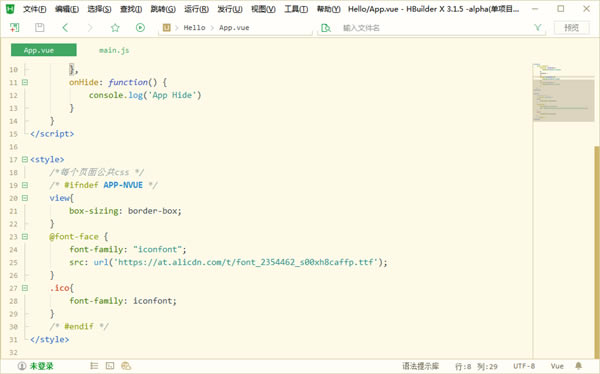Click the box-sizing: border-box text
This screenshot has height=374, width=600.
pyautogui.click(x=125, y=211)
